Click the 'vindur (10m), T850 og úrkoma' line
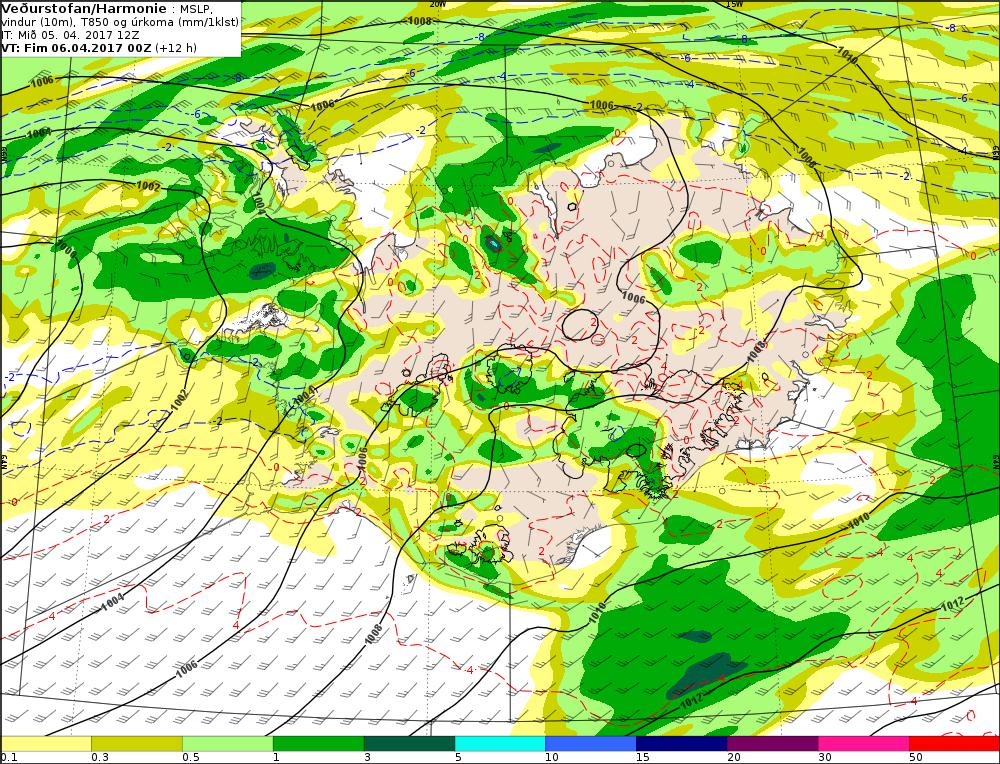 click(x=120, y=22)
